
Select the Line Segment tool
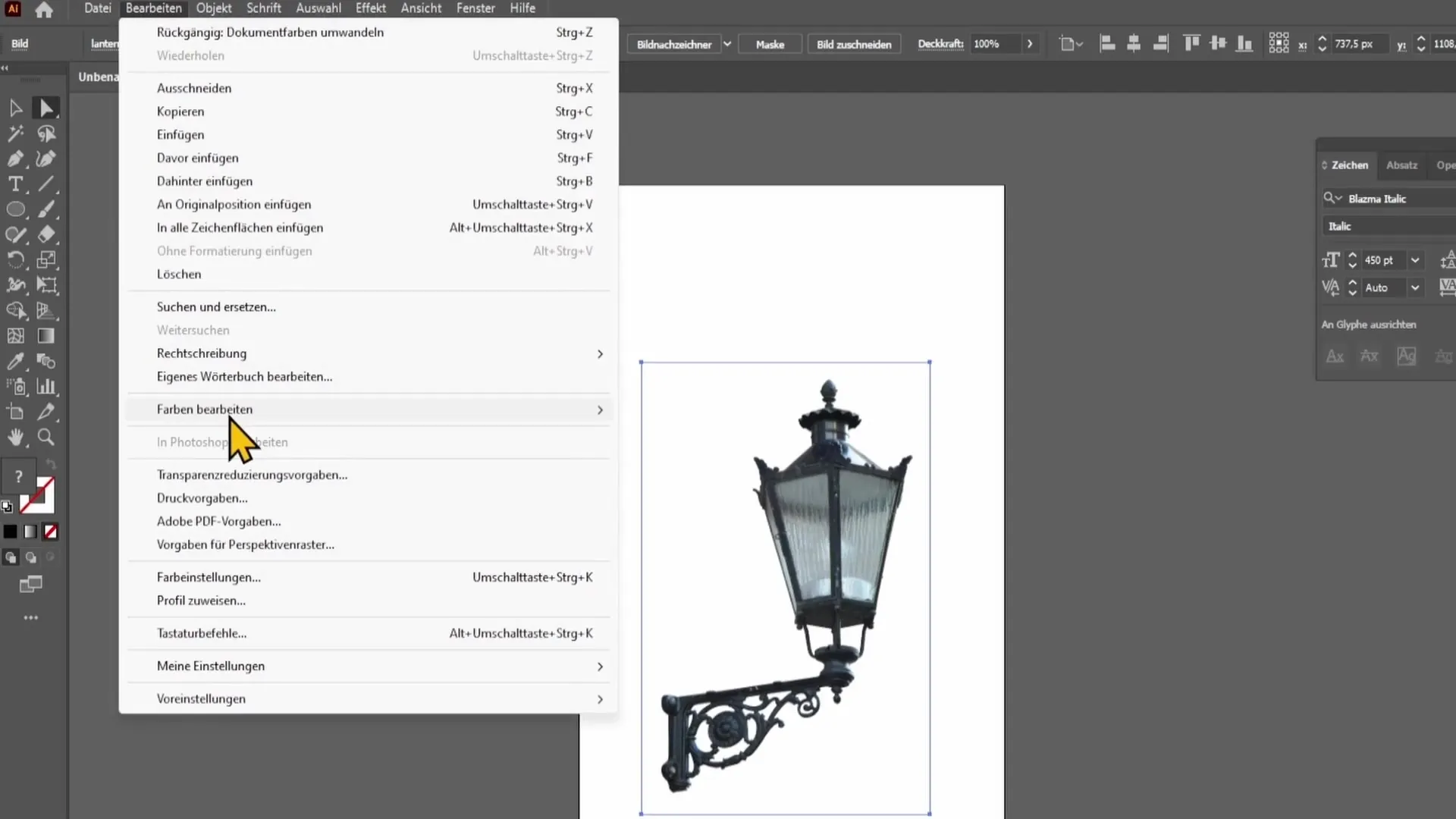tap(46, 184)
